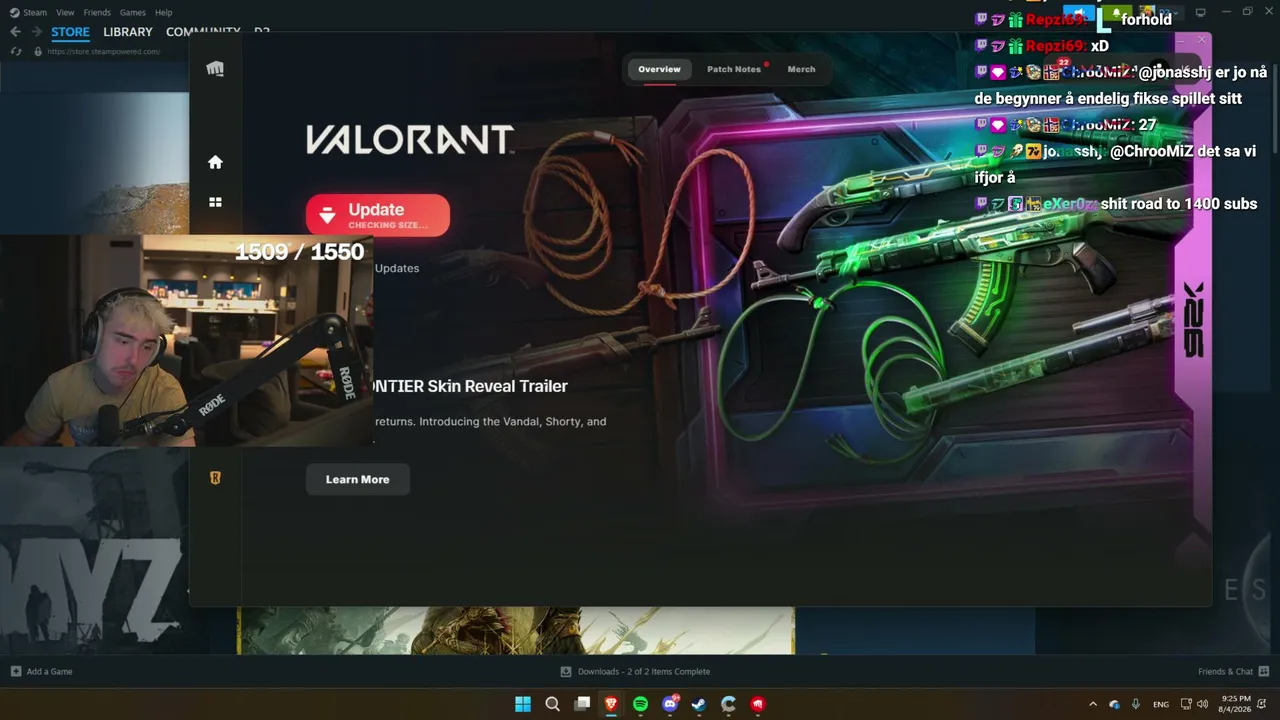Open the clock showing 9:25 PM
The width and height of the screenshot is (1280, 720).
click(x=1236, y=704)
